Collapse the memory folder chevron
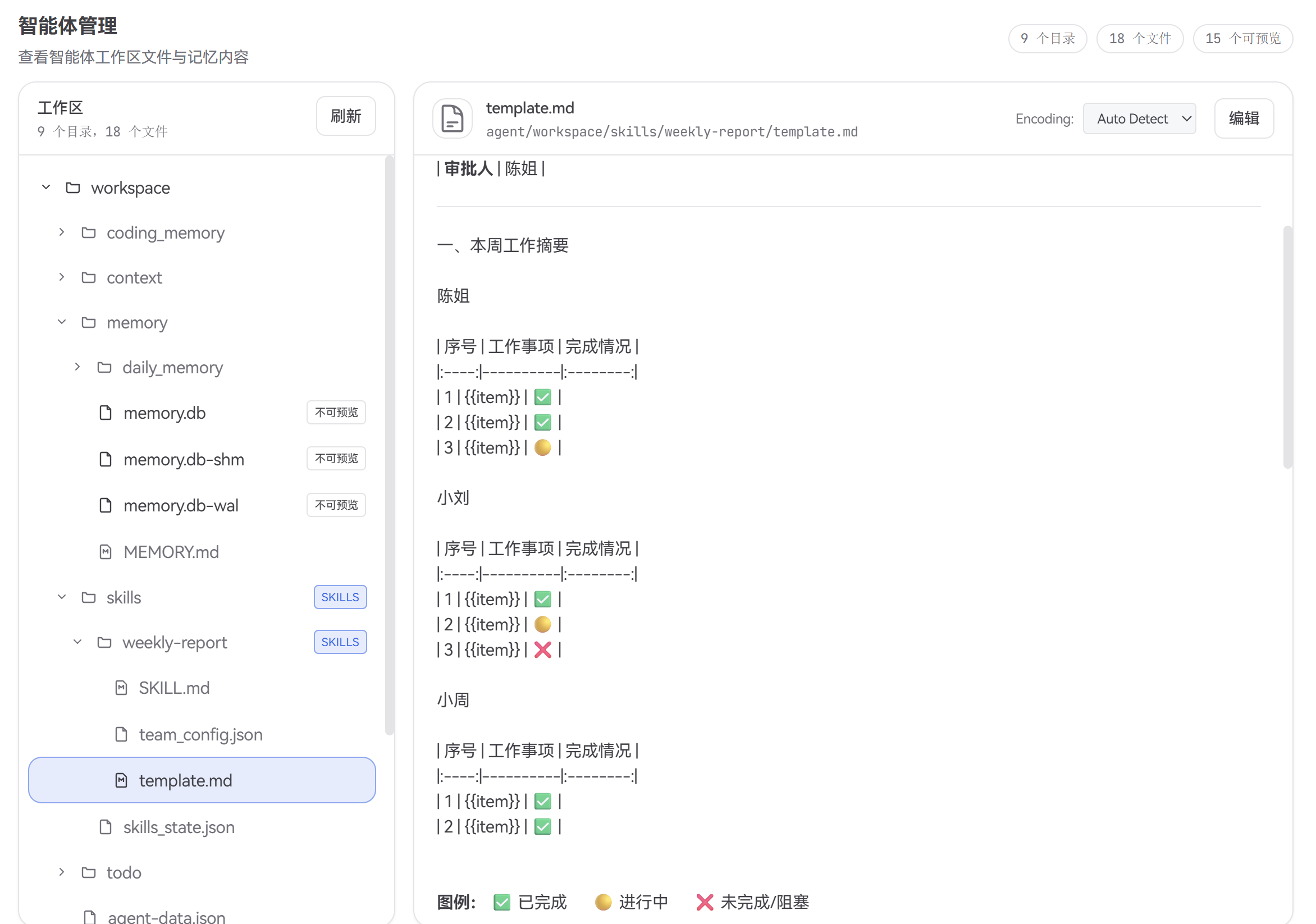Screen dimensions: 1316x924 pos(62,322)
